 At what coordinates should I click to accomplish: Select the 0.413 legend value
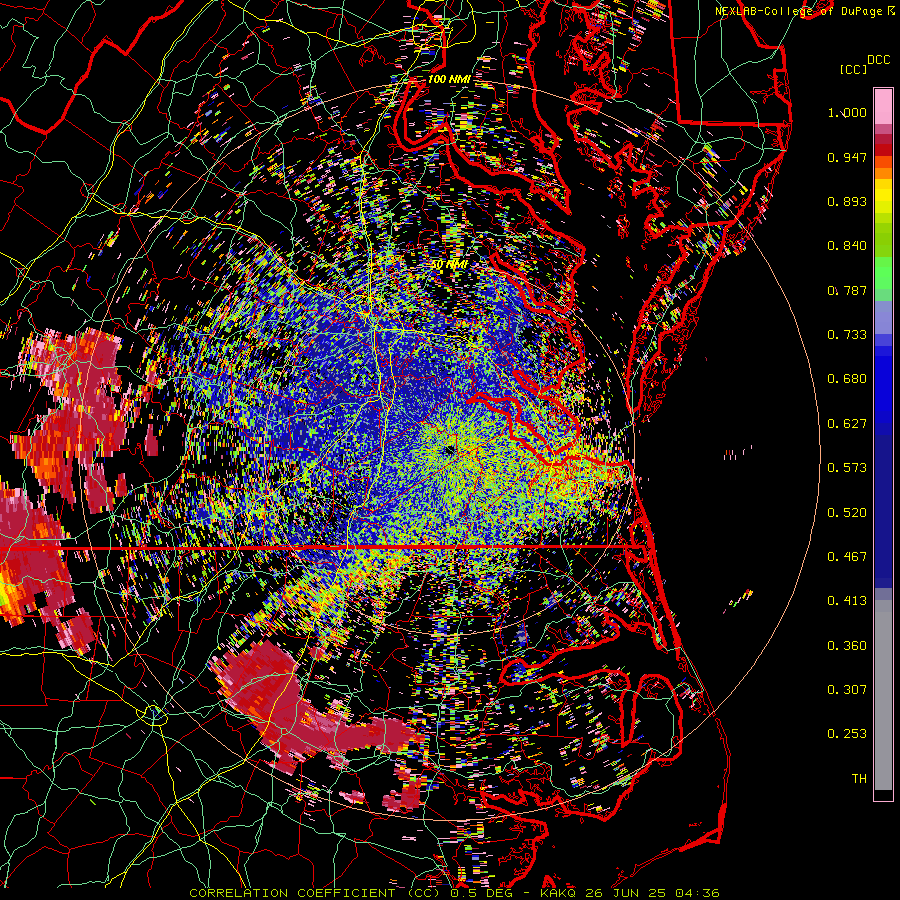point(847,601)
